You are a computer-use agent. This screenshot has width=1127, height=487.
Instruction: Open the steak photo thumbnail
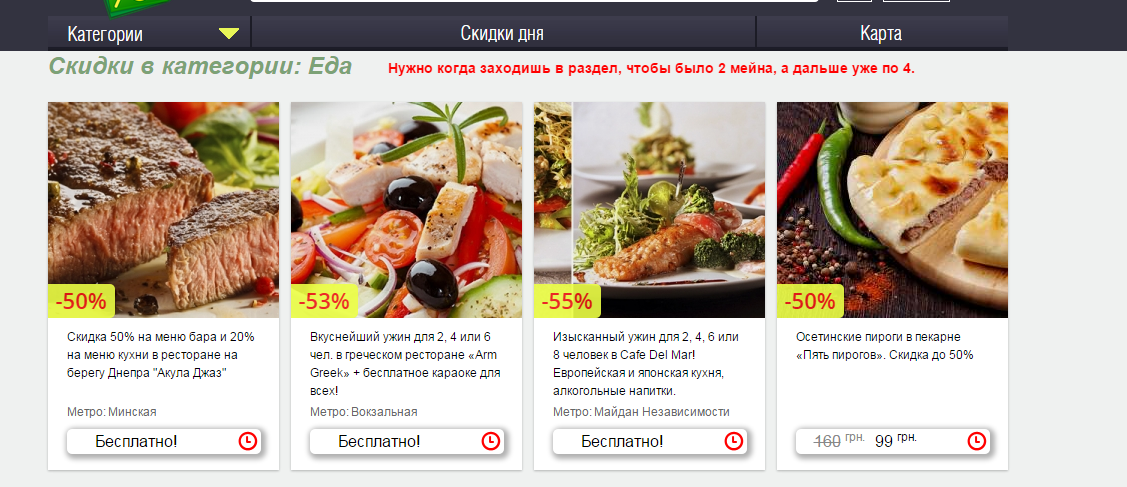(x=163, y=210)
